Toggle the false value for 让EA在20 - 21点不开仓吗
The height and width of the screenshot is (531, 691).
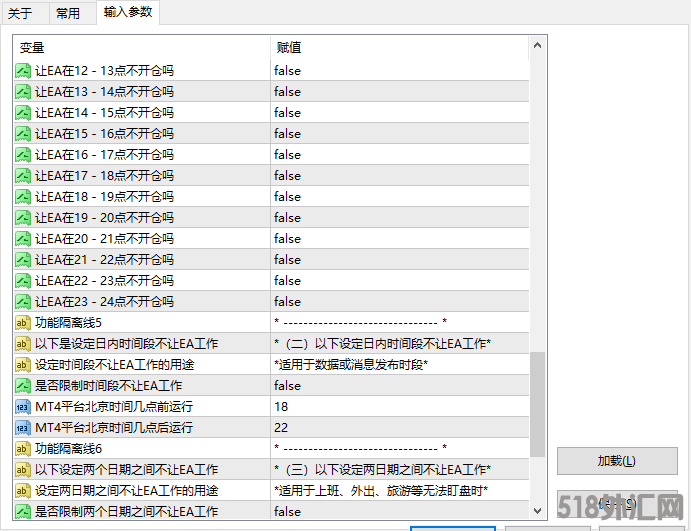click(x=287, y=239)
